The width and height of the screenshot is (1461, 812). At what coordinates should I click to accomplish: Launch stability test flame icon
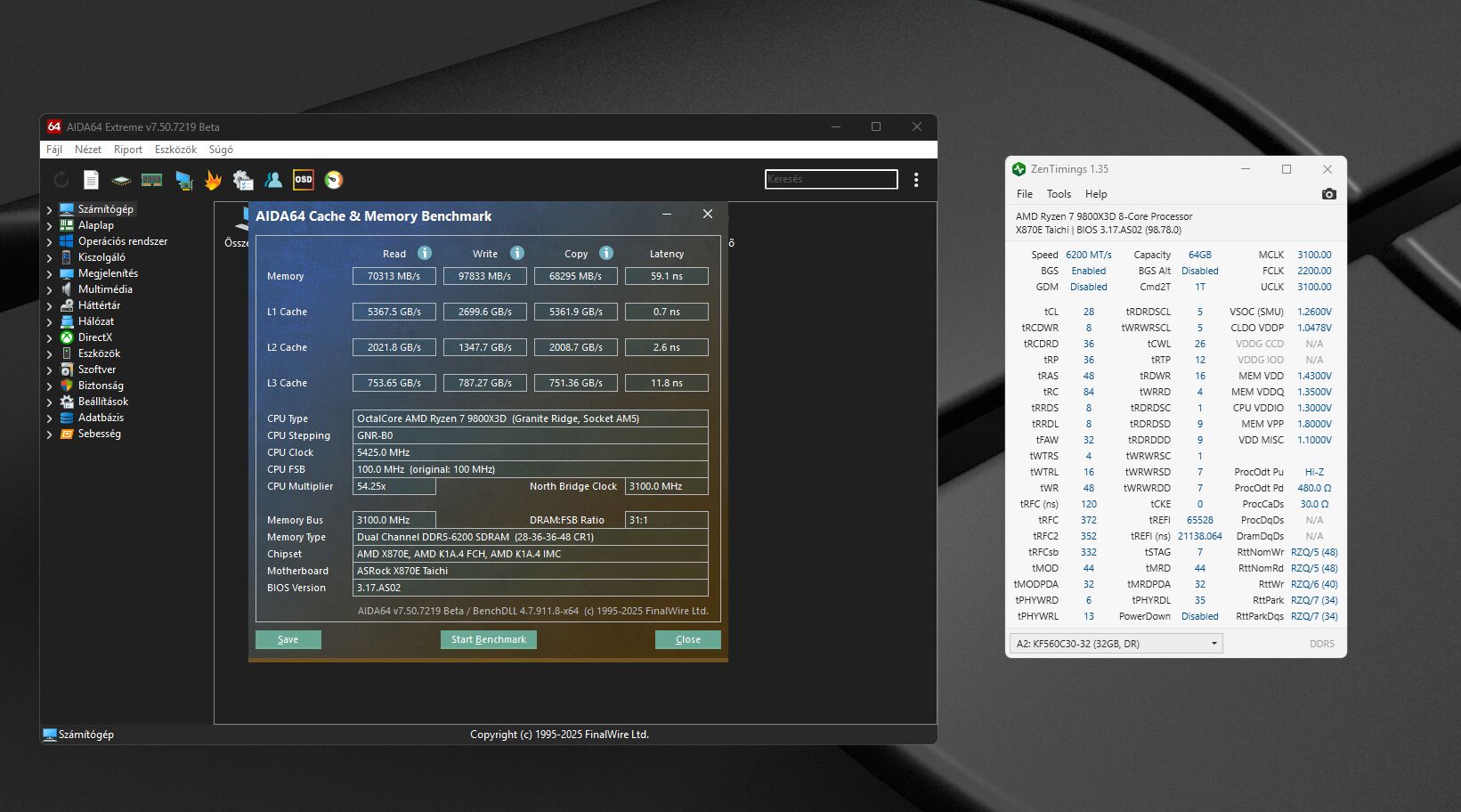(213, 180)
